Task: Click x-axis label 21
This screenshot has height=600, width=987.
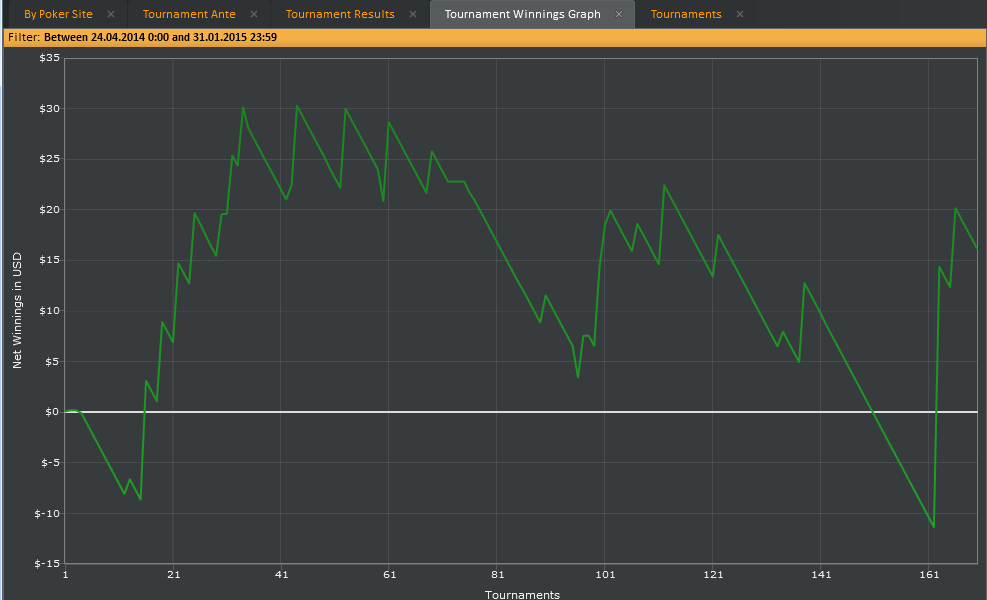Action: pyautogui.click(x=174, y=574)
